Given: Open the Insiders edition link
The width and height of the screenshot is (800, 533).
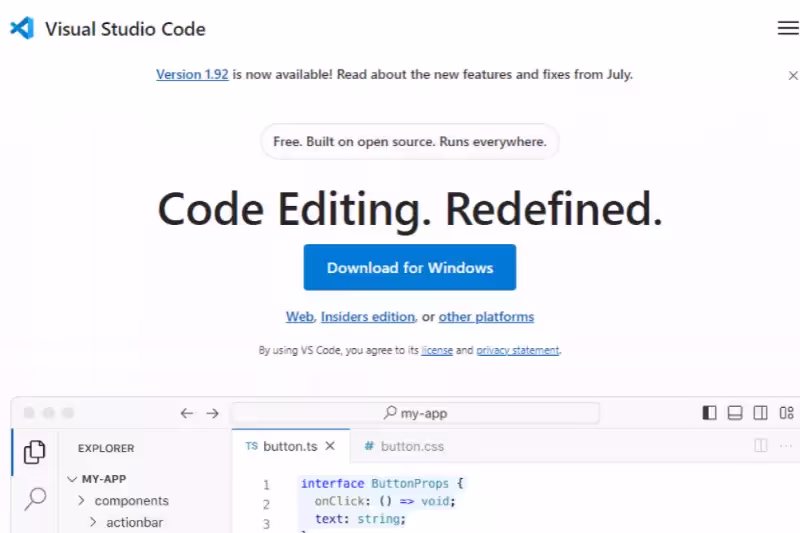Looking at the screenshot, I should point(367,317).
